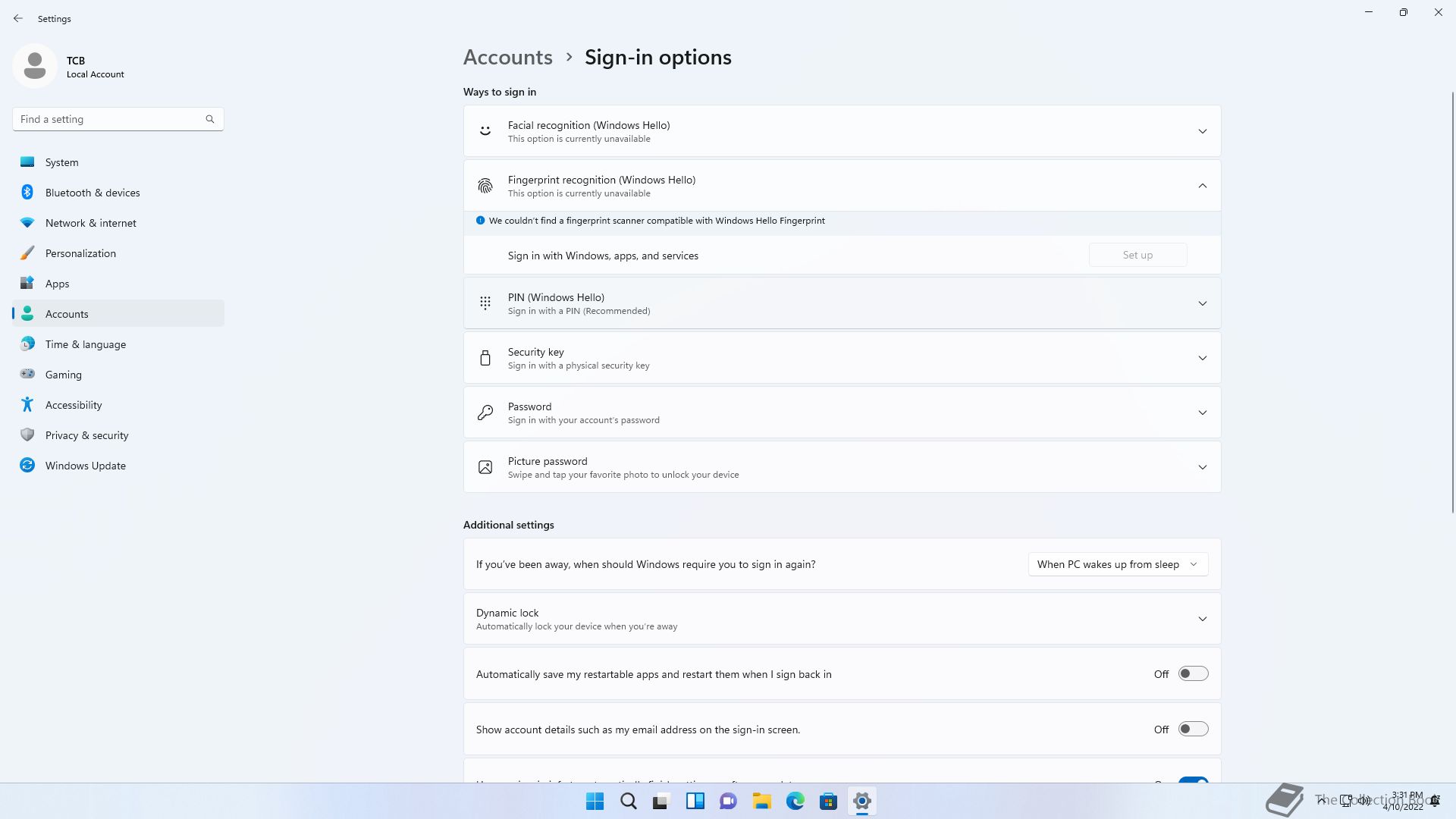Click the facial recognition smiley icon
This screenshot has height=819, width=1456.
485,131
